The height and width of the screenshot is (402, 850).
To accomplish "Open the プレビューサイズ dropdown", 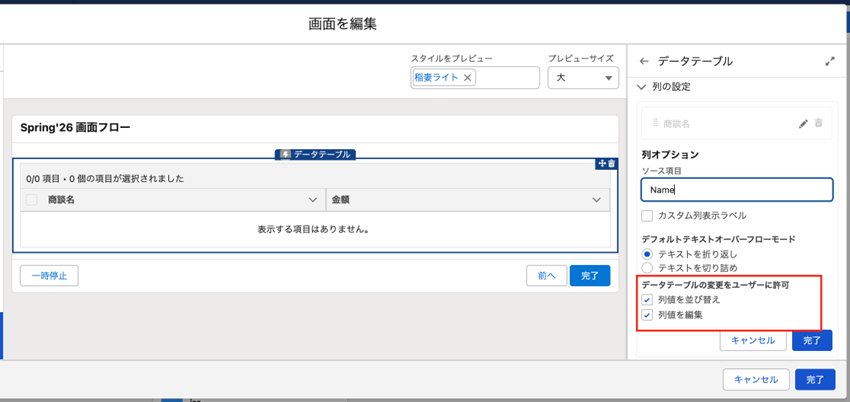I will [583, 78].
